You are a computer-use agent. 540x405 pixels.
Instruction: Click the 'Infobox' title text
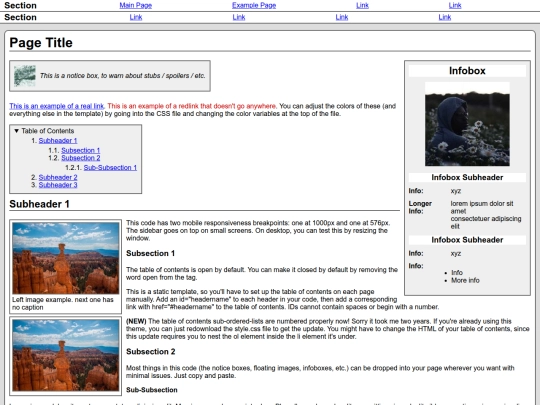(467, 71)
